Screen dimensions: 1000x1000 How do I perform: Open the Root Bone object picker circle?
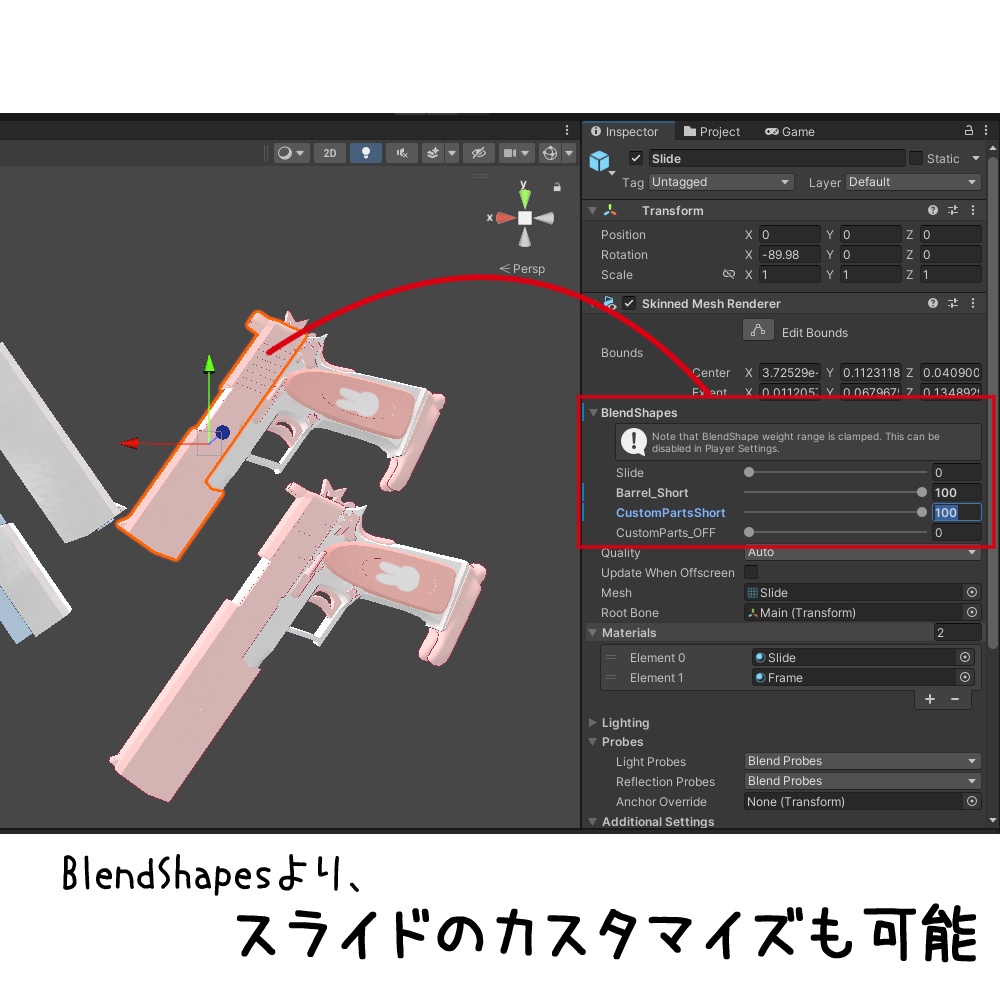coord(971,612)
